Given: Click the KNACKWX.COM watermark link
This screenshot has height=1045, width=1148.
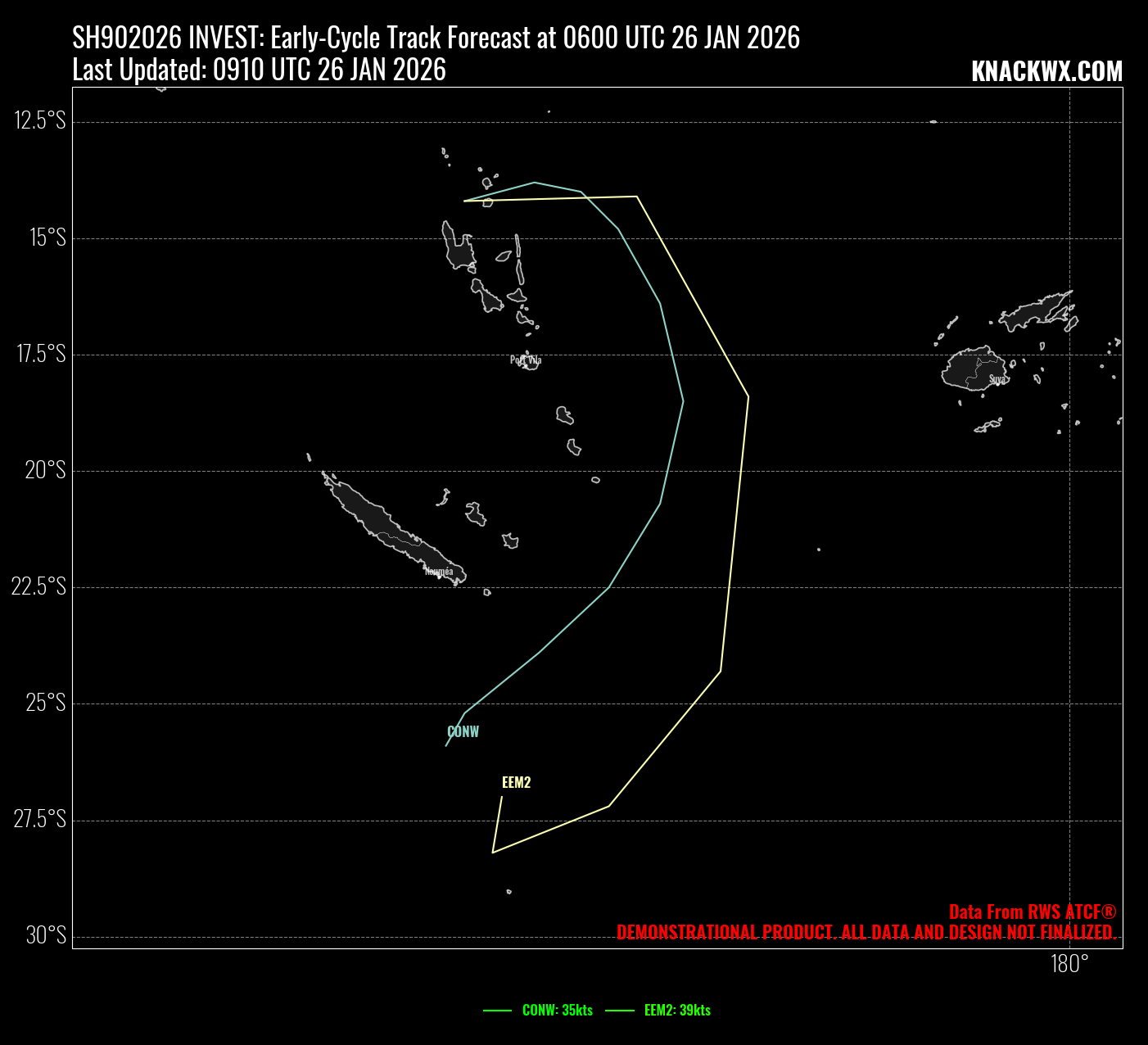Looking at the screenshot, I should coord(1046,72).
